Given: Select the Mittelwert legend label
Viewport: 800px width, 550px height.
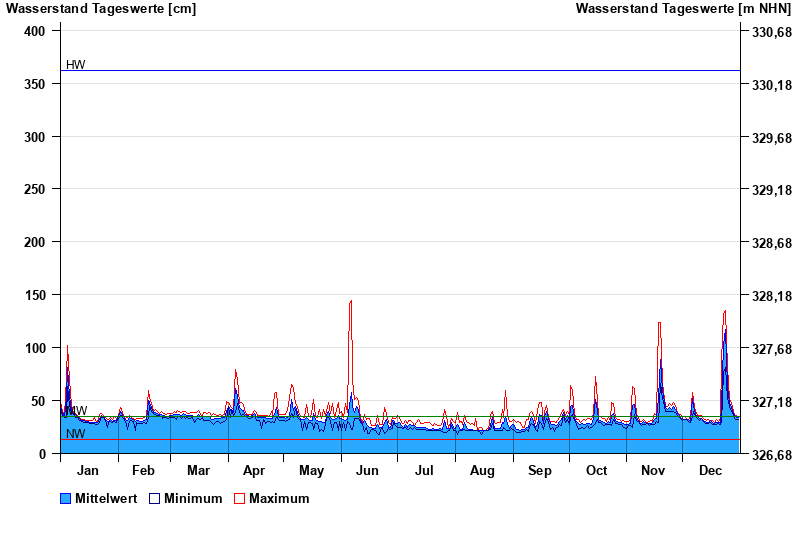Looking at the screenshot, I should point(105,498).
